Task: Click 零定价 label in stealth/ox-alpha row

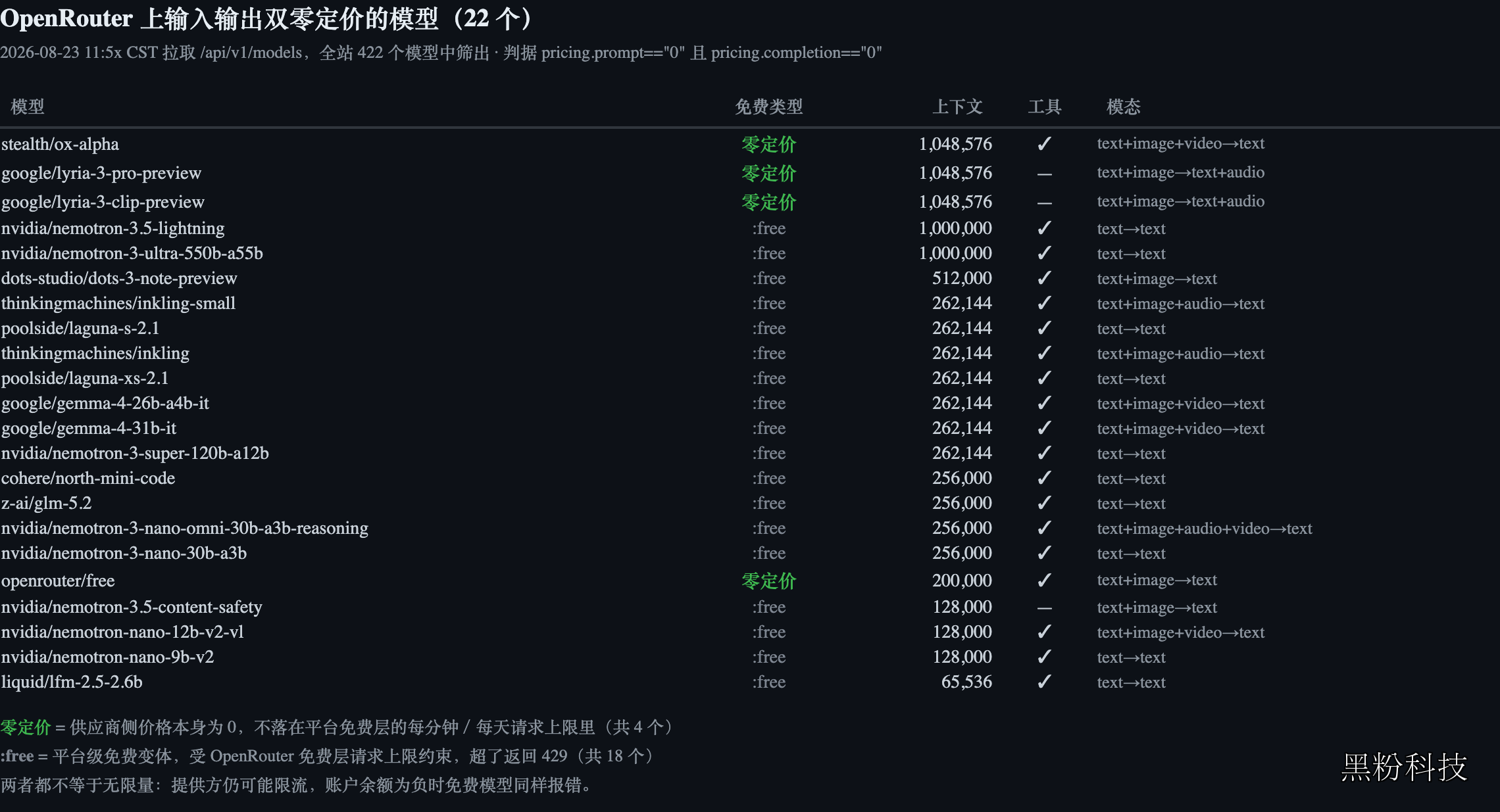Action: pos(769,144)
